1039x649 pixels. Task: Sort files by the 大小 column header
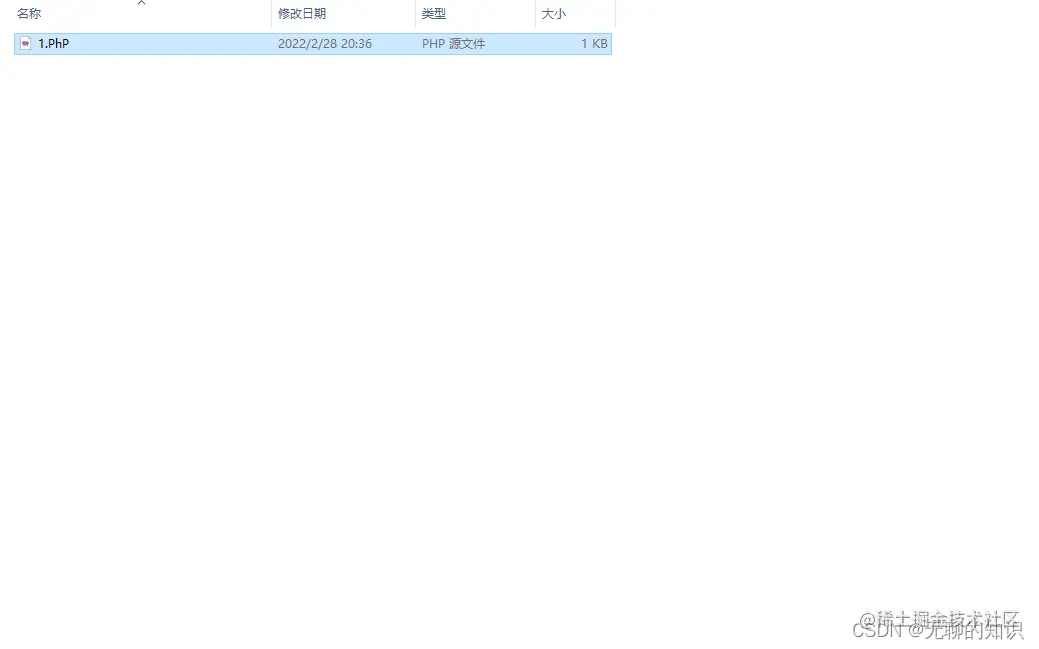click(554, 14)
